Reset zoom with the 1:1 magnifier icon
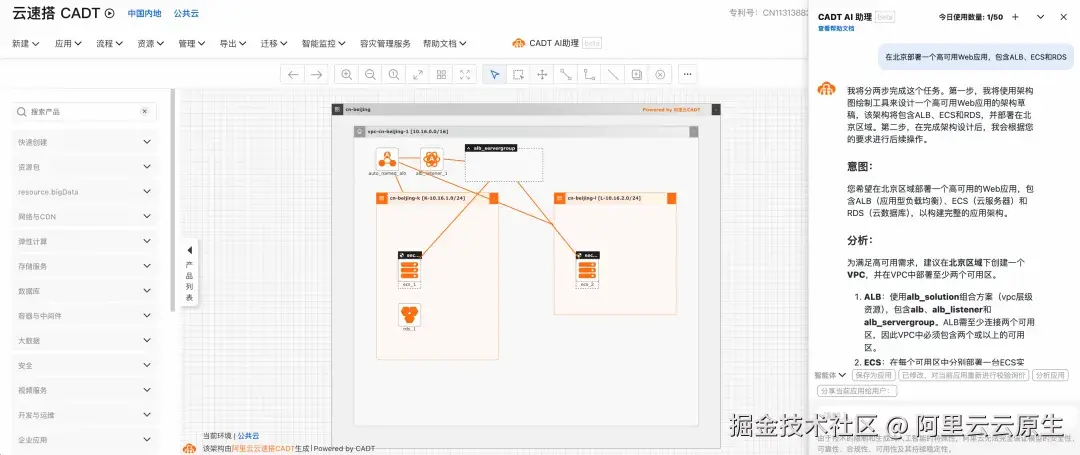Viewport: 1080px width, 455px height. [x=393, y=74]
